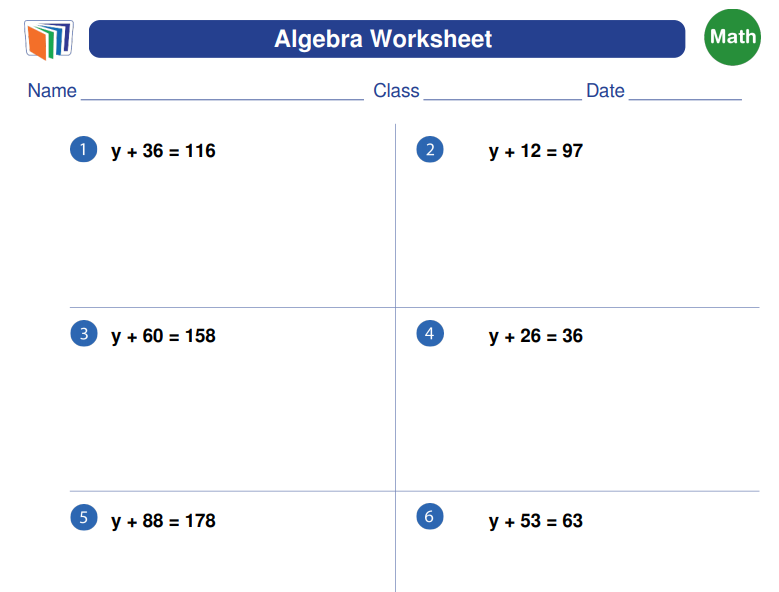The height and width of the screenshot is (592, 779).
Task: Click equation y + 12 = 97
Action: coord(536,151)
